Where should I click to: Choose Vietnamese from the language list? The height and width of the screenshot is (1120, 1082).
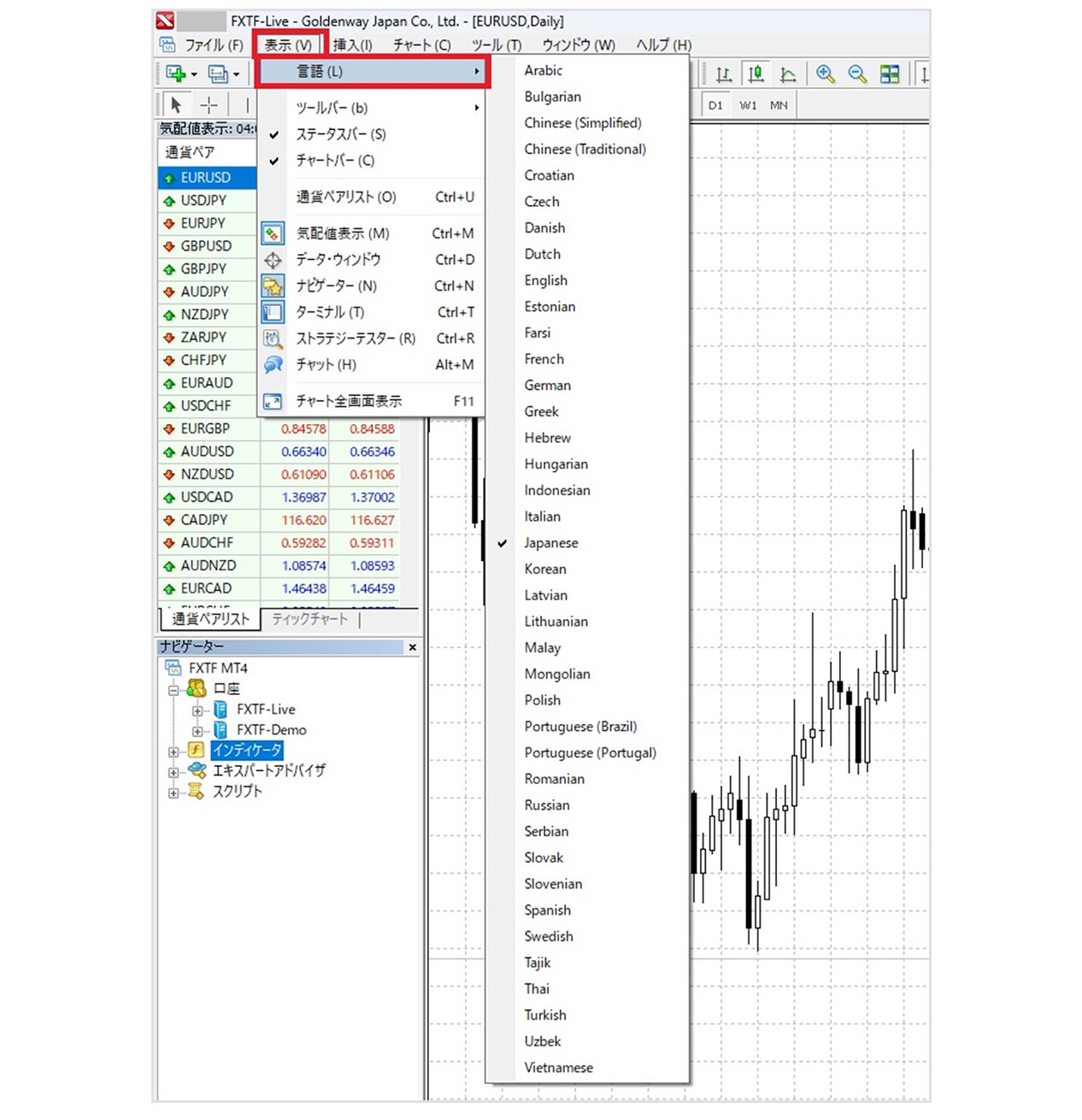586,1068
